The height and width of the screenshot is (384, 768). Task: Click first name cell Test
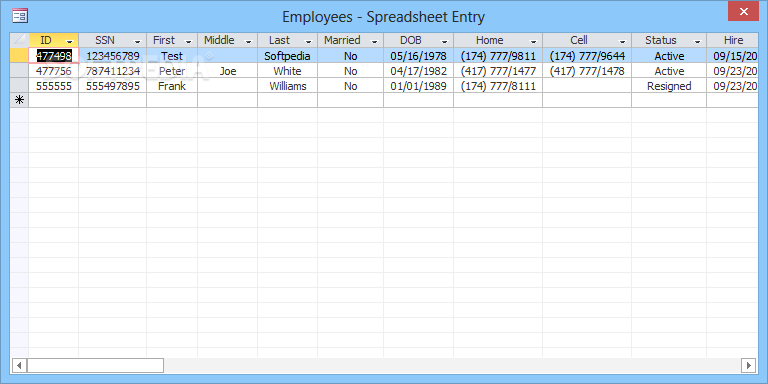coord(172,56)
